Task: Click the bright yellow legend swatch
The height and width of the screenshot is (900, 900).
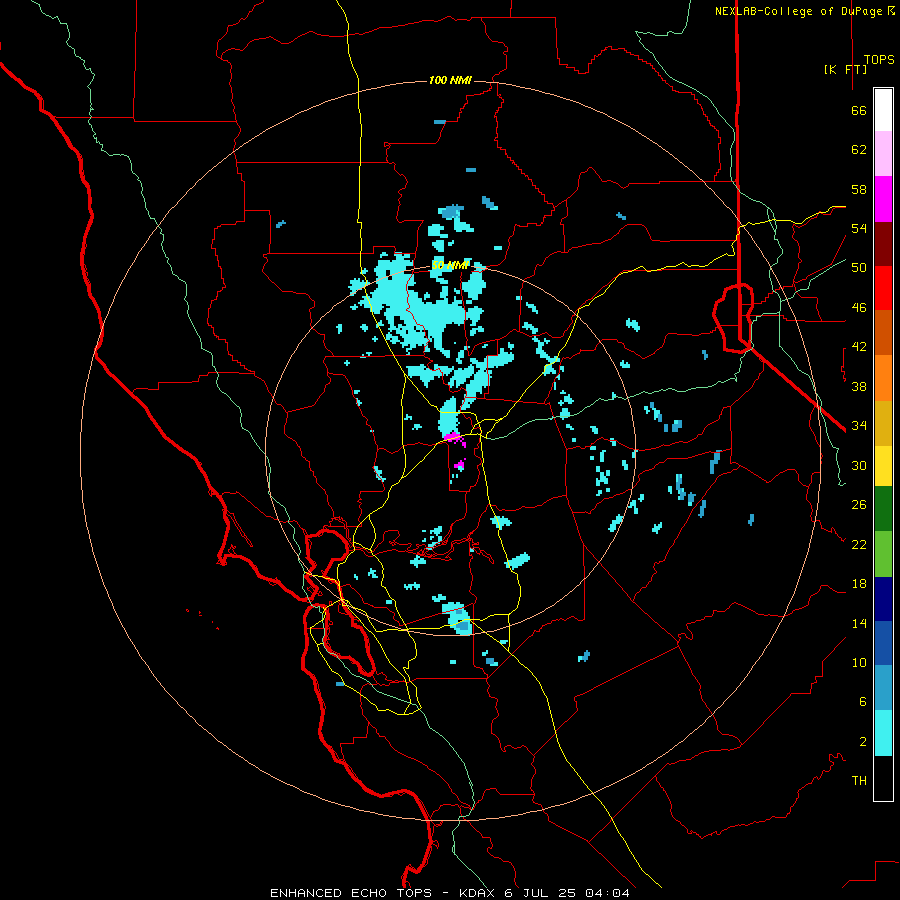Action: pyautogui.click(x=883, y=466)
